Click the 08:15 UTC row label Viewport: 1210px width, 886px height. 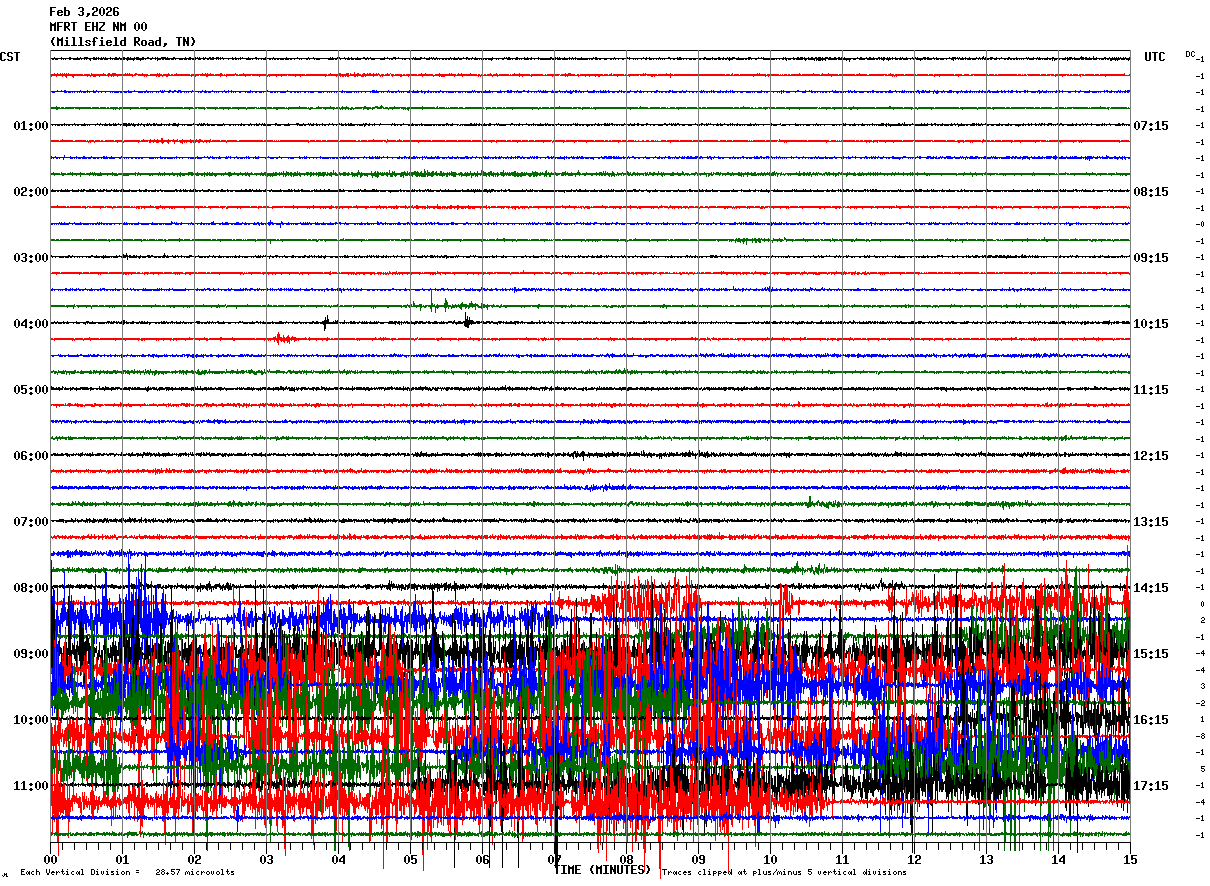pos(1151,192)
